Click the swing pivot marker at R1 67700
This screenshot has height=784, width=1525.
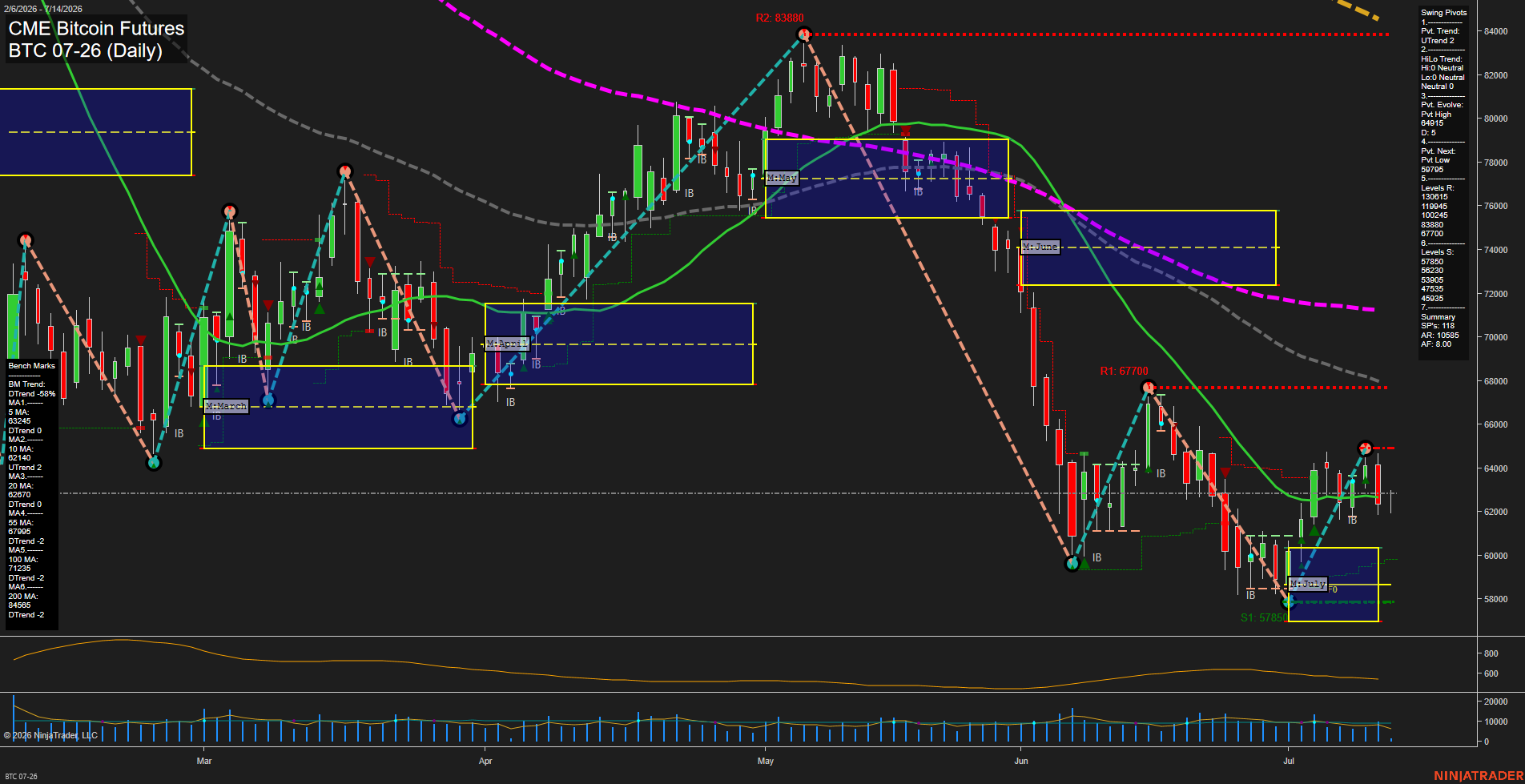point(1148,388)
